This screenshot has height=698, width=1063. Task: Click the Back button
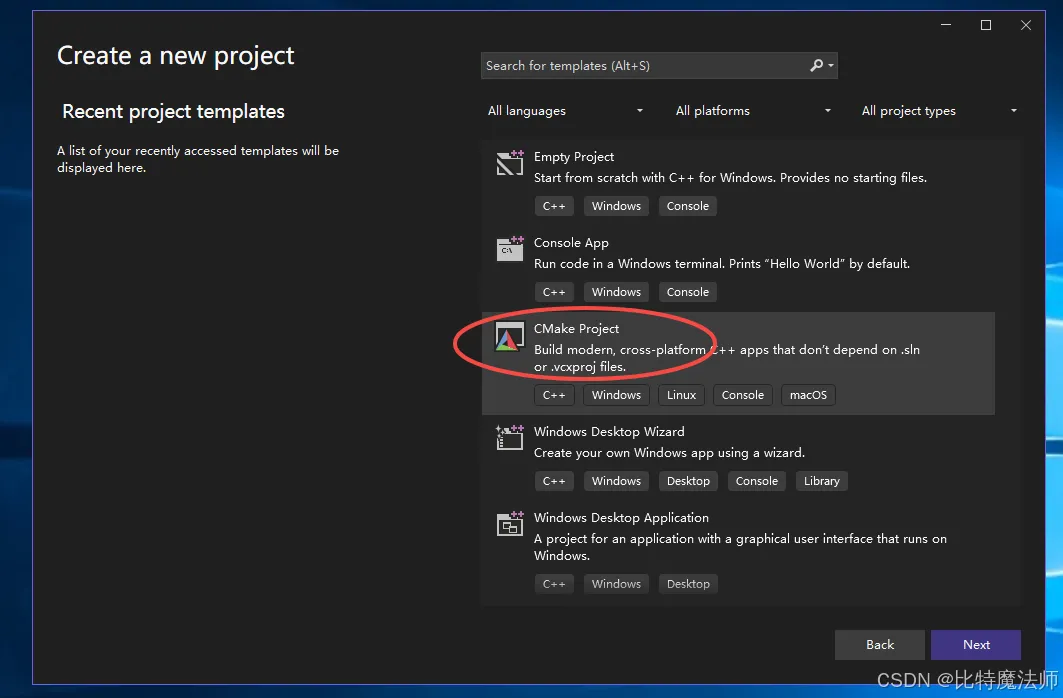879,644
